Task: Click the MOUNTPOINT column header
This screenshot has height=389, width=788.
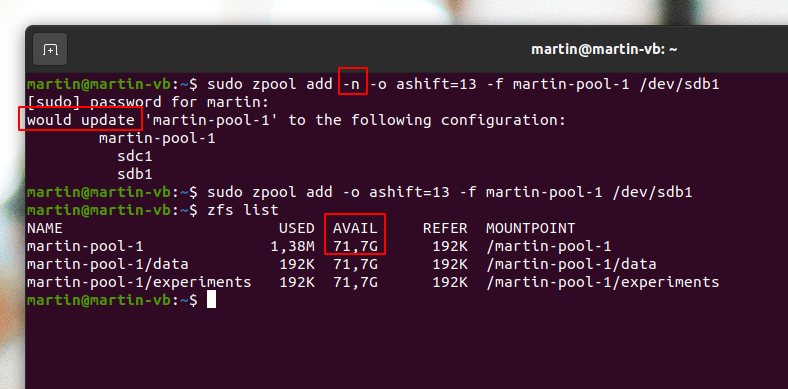Action: (x=530, y=228)
